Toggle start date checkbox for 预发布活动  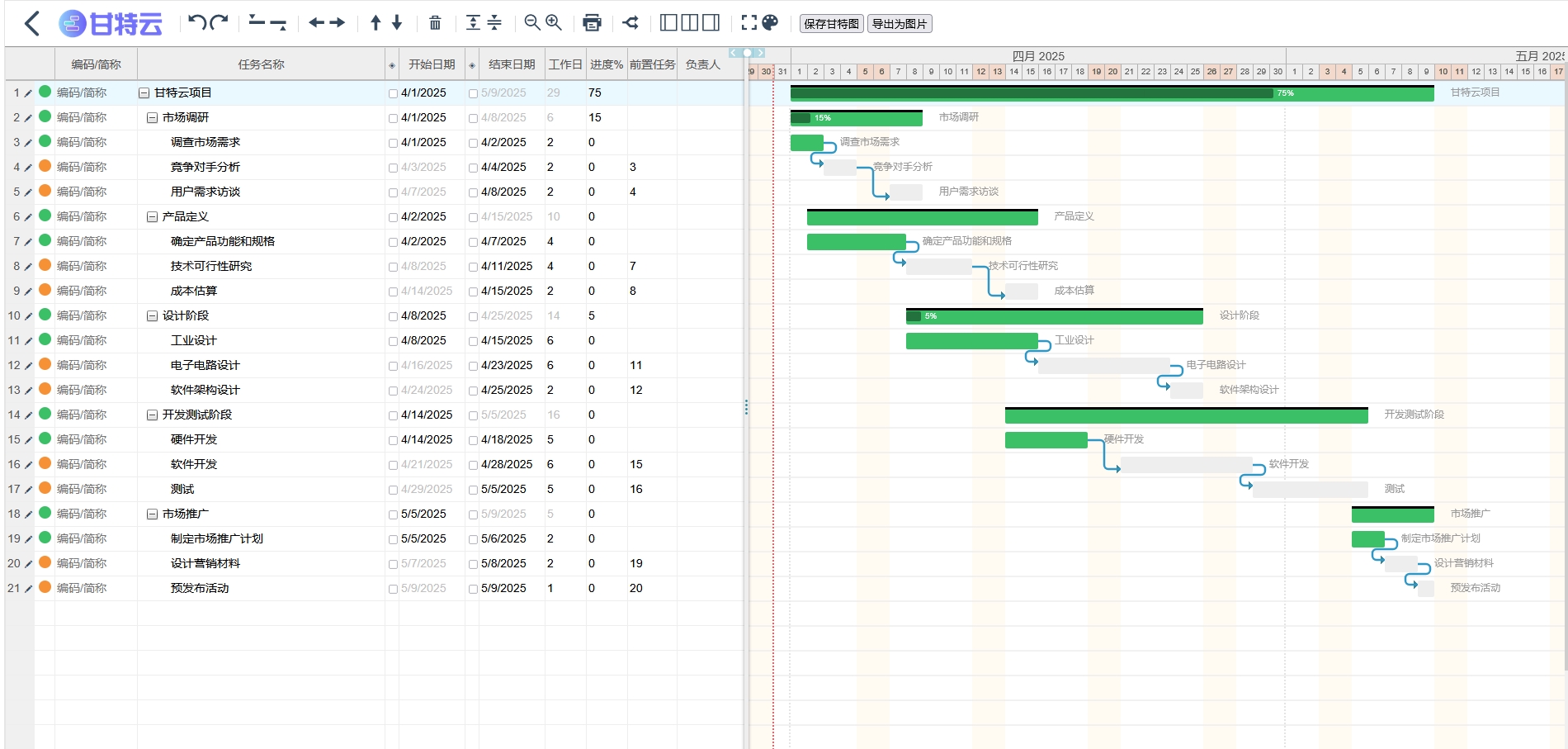[393, 590]
